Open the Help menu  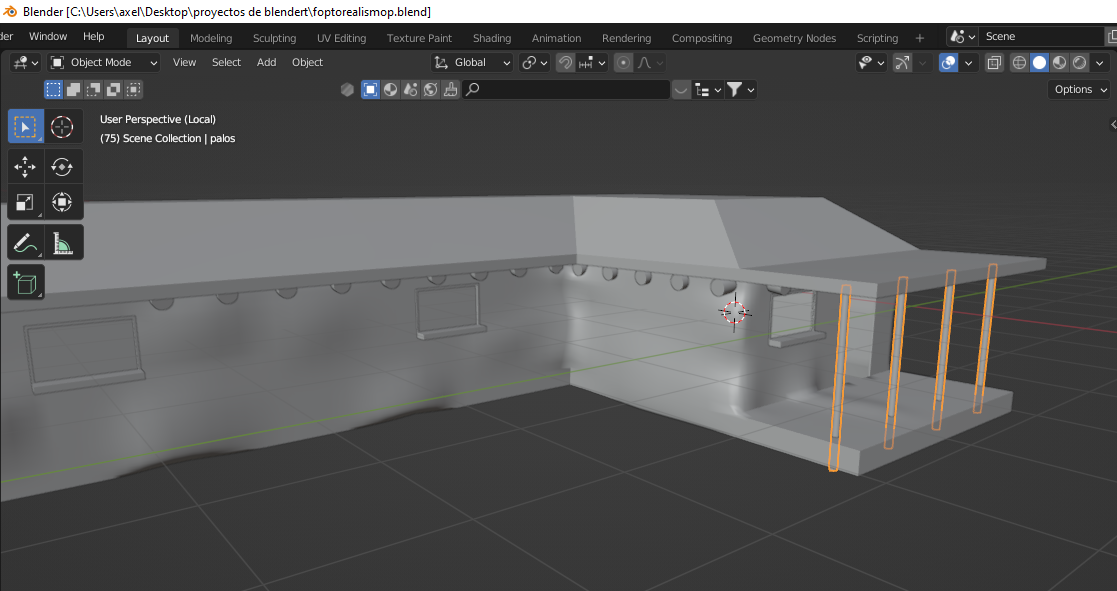(93, 36)
